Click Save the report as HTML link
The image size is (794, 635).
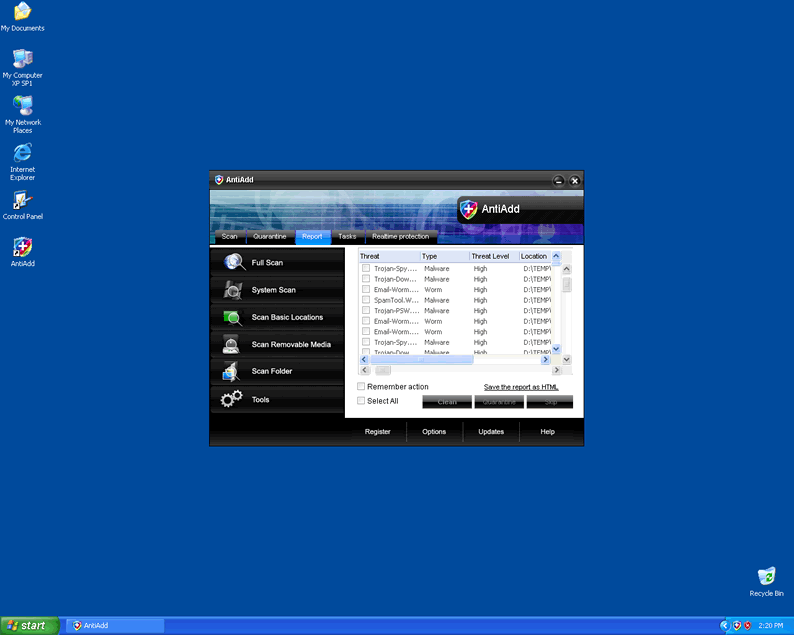521,387
